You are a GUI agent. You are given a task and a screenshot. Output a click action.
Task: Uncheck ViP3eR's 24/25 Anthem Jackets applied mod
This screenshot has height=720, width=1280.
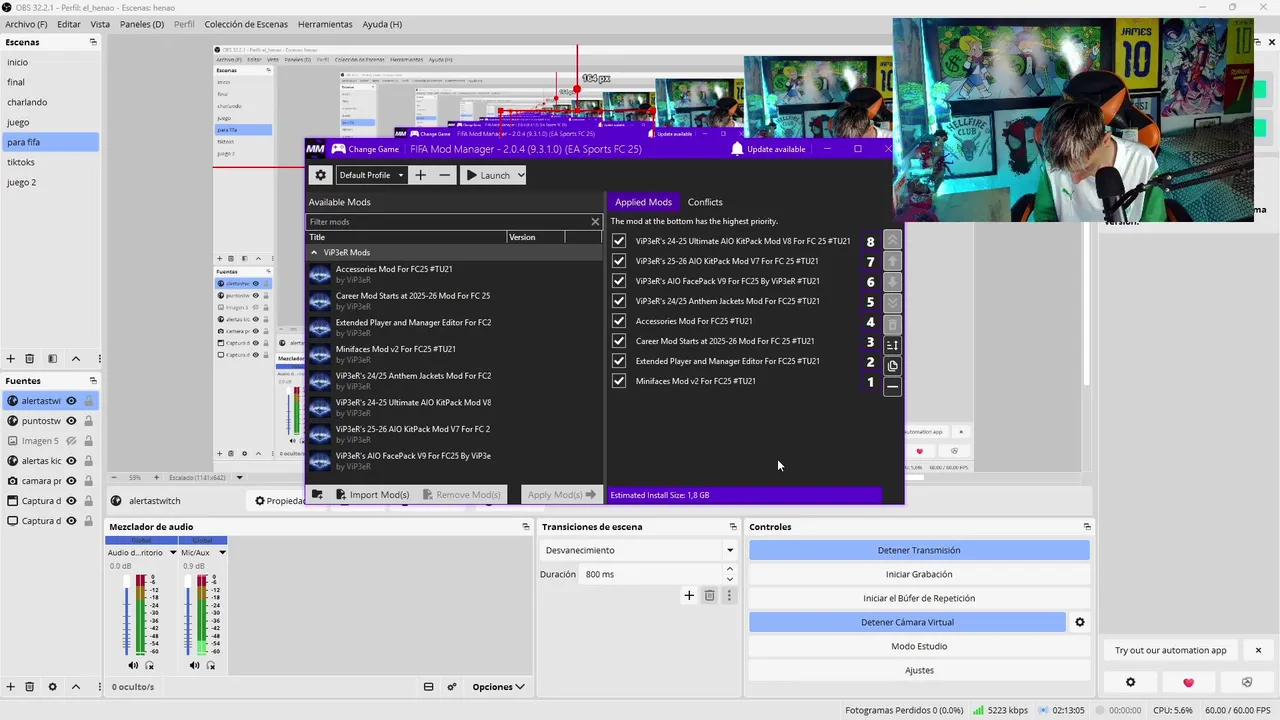619,301
